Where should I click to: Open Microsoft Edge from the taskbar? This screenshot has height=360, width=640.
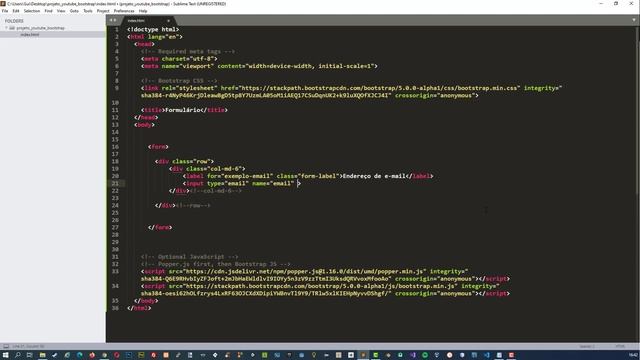(x=80, y=355)
